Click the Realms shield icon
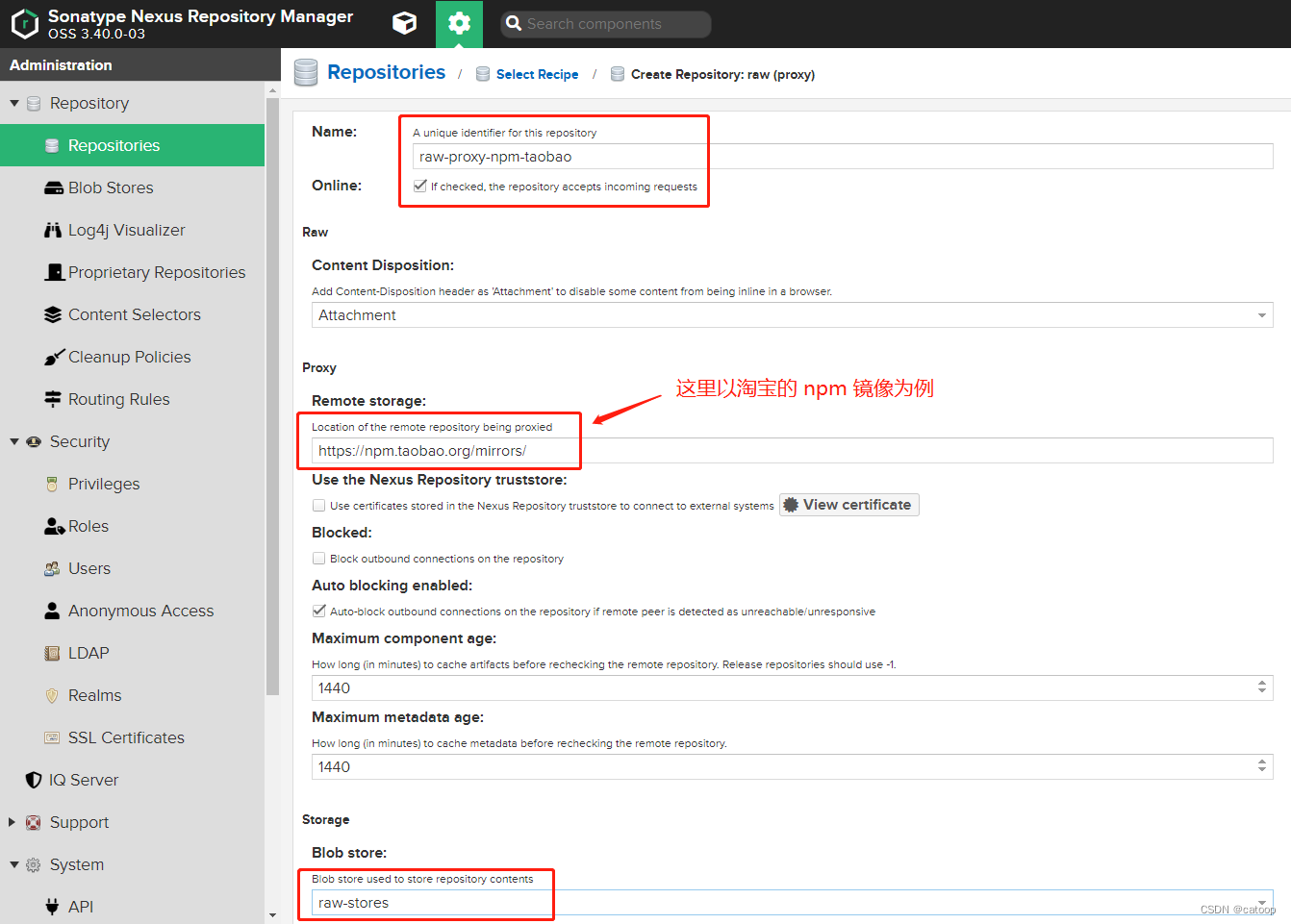The height and width of the screenshot is (924, 1291). (52, 695)
